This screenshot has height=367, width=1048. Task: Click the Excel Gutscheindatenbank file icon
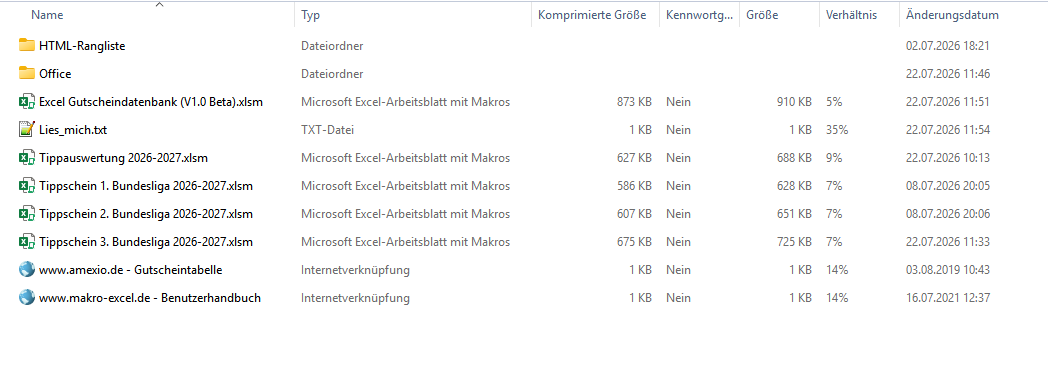(x=27, y=102)
